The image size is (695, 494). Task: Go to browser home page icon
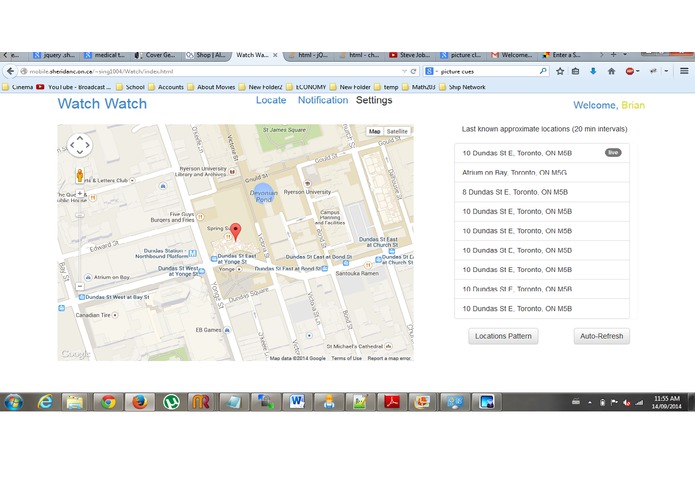click(x=611, y=71)
